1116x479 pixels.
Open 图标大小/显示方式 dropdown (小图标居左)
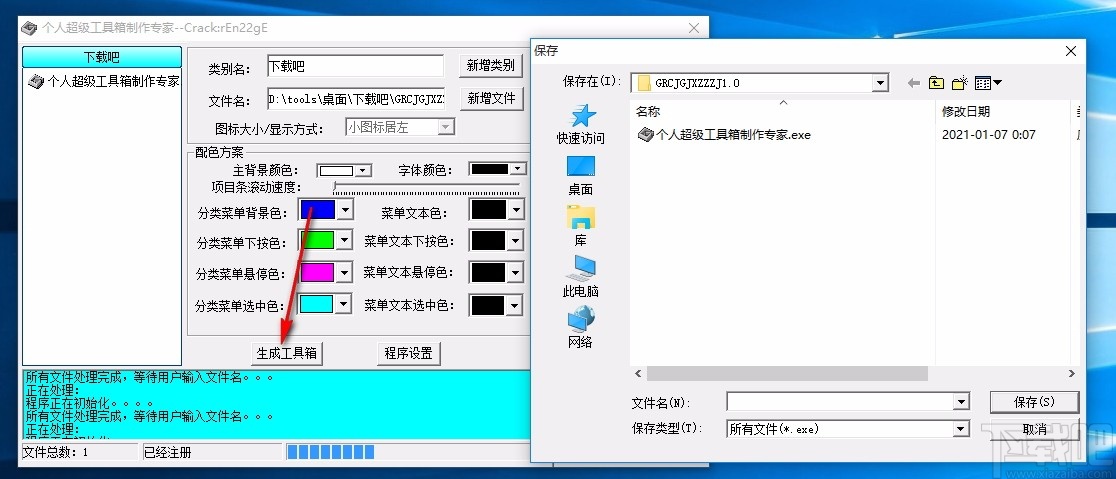(x=446, y=127)
